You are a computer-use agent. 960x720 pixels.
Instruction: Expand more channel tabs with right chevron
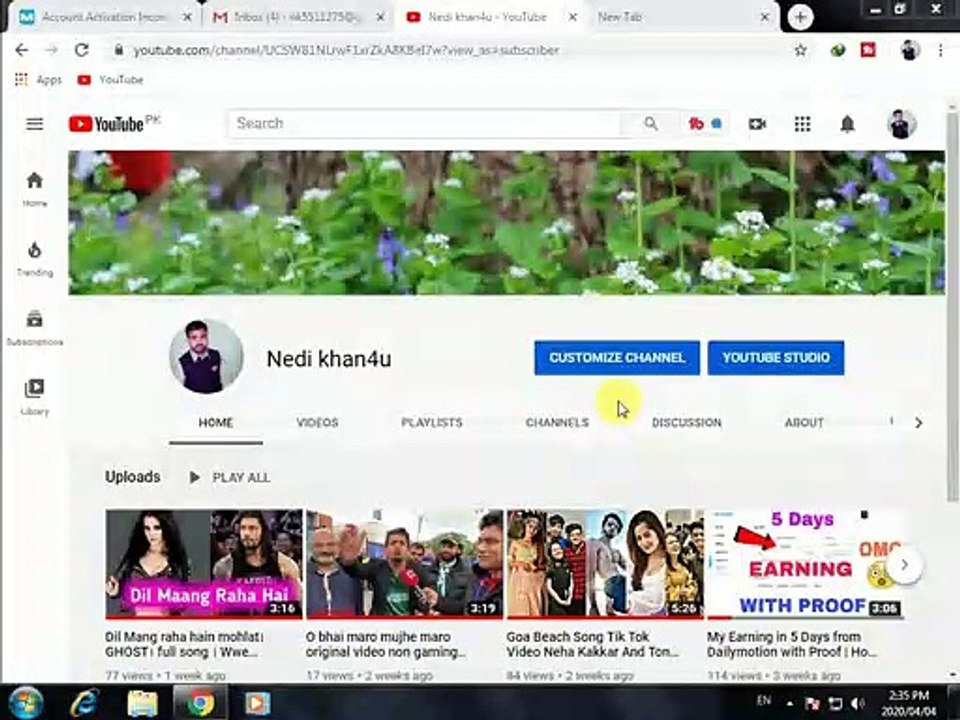click(x=918, y=423)
